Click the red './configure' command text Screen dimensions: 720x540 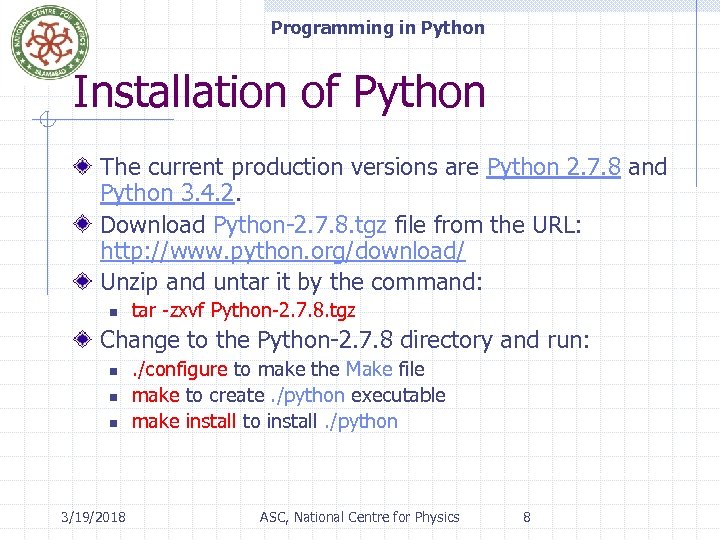pos(180,370)
